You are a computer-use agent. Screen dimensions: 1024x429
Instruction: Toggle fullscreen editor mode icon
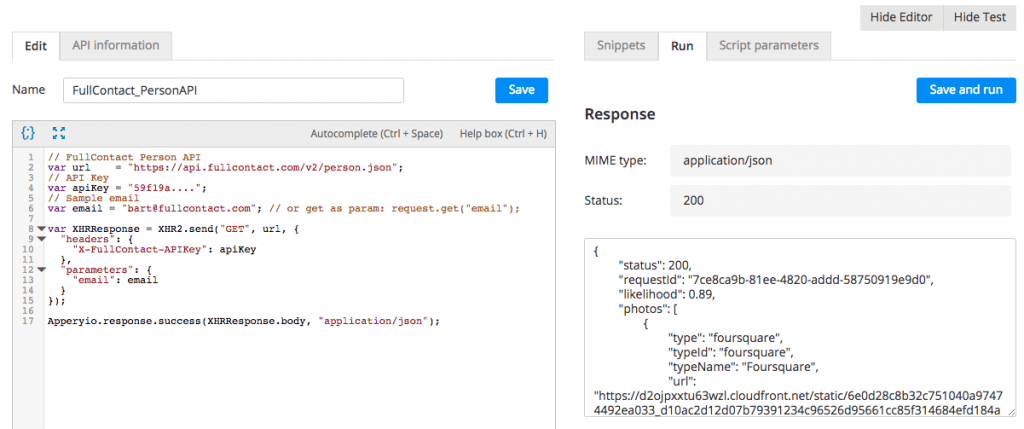point(58,132)
